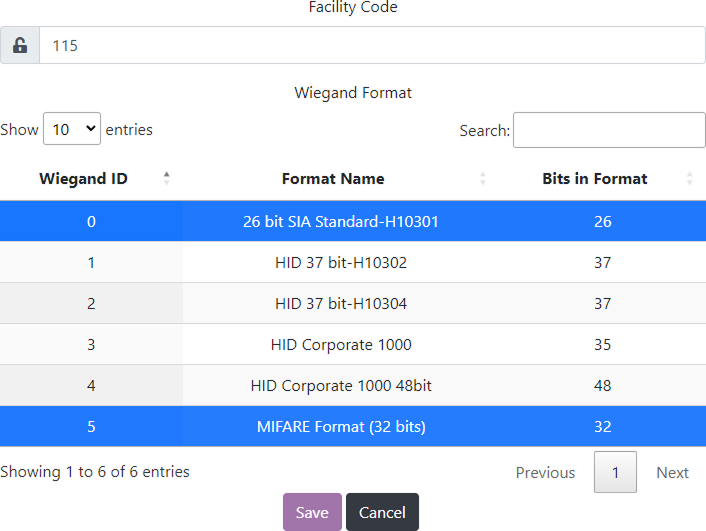Click inside the Facility Code input field

[x=372, y=45]
